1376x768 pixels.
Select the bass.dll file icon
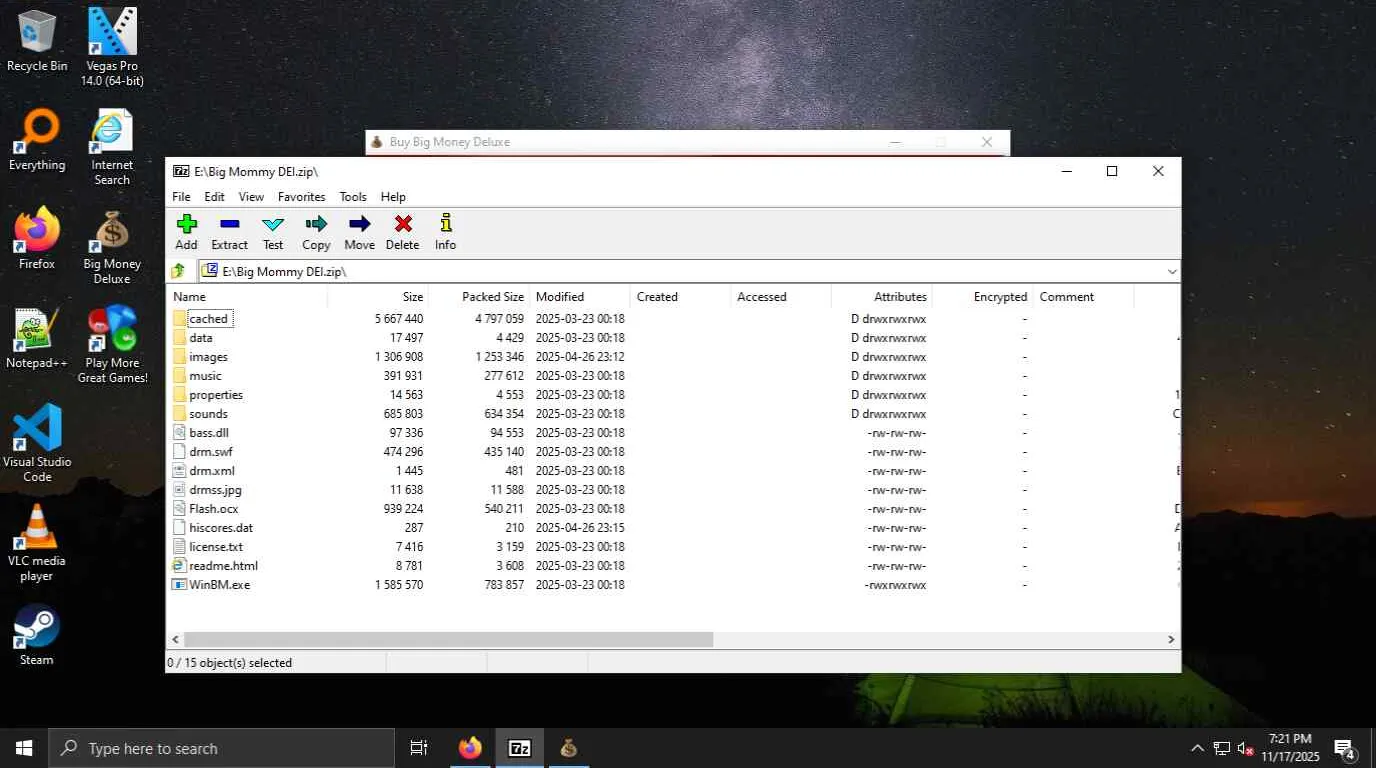coord(179,432)
